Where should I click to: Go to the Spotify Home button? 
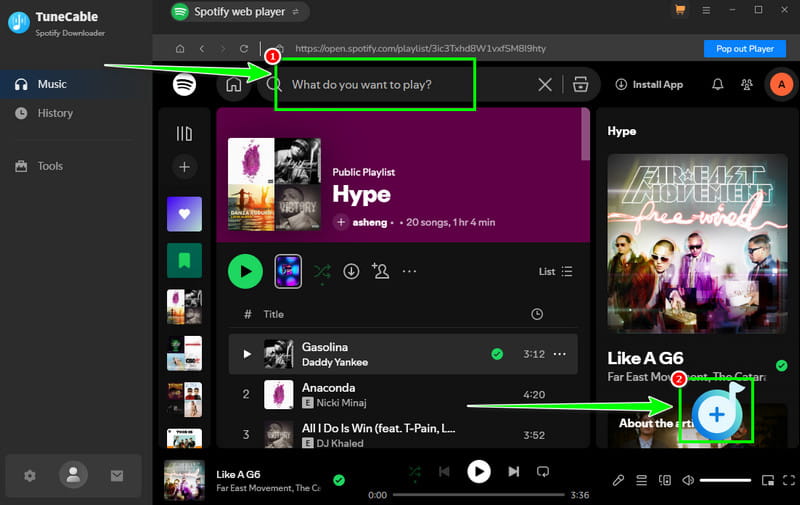pos(234,84)
